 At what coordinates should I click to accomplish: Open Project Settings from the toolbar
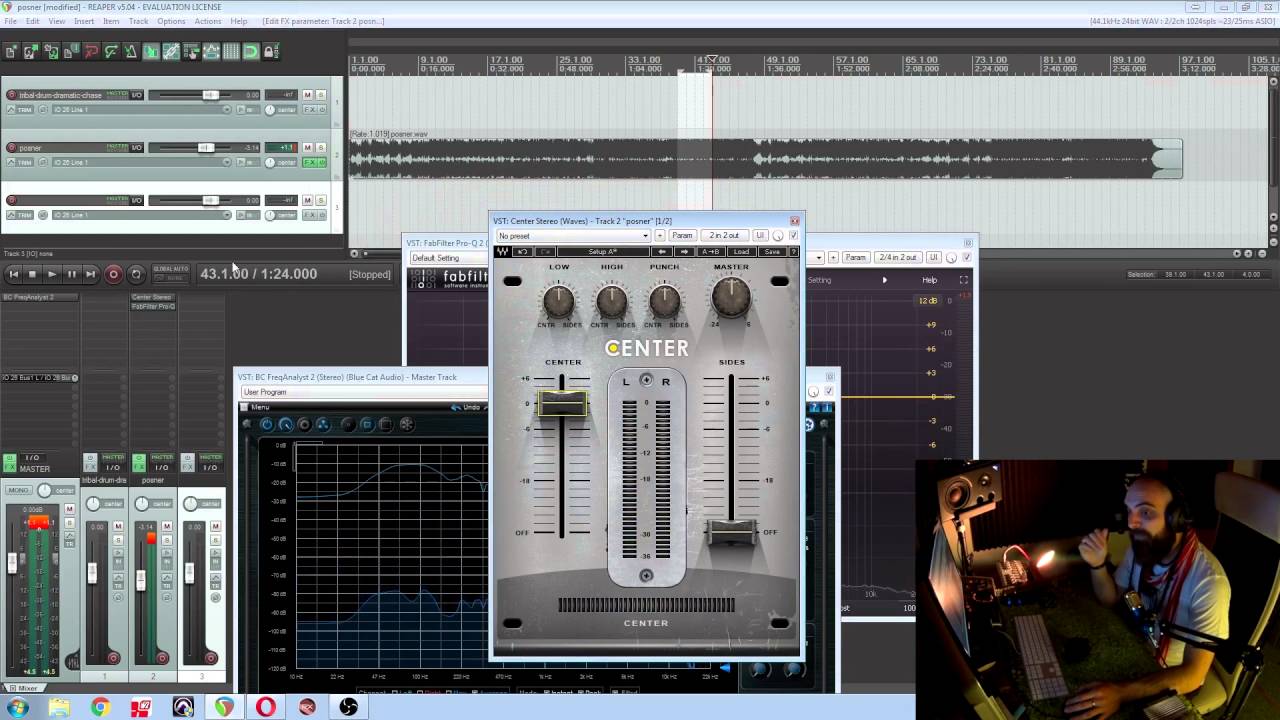[x=71, y=52]
